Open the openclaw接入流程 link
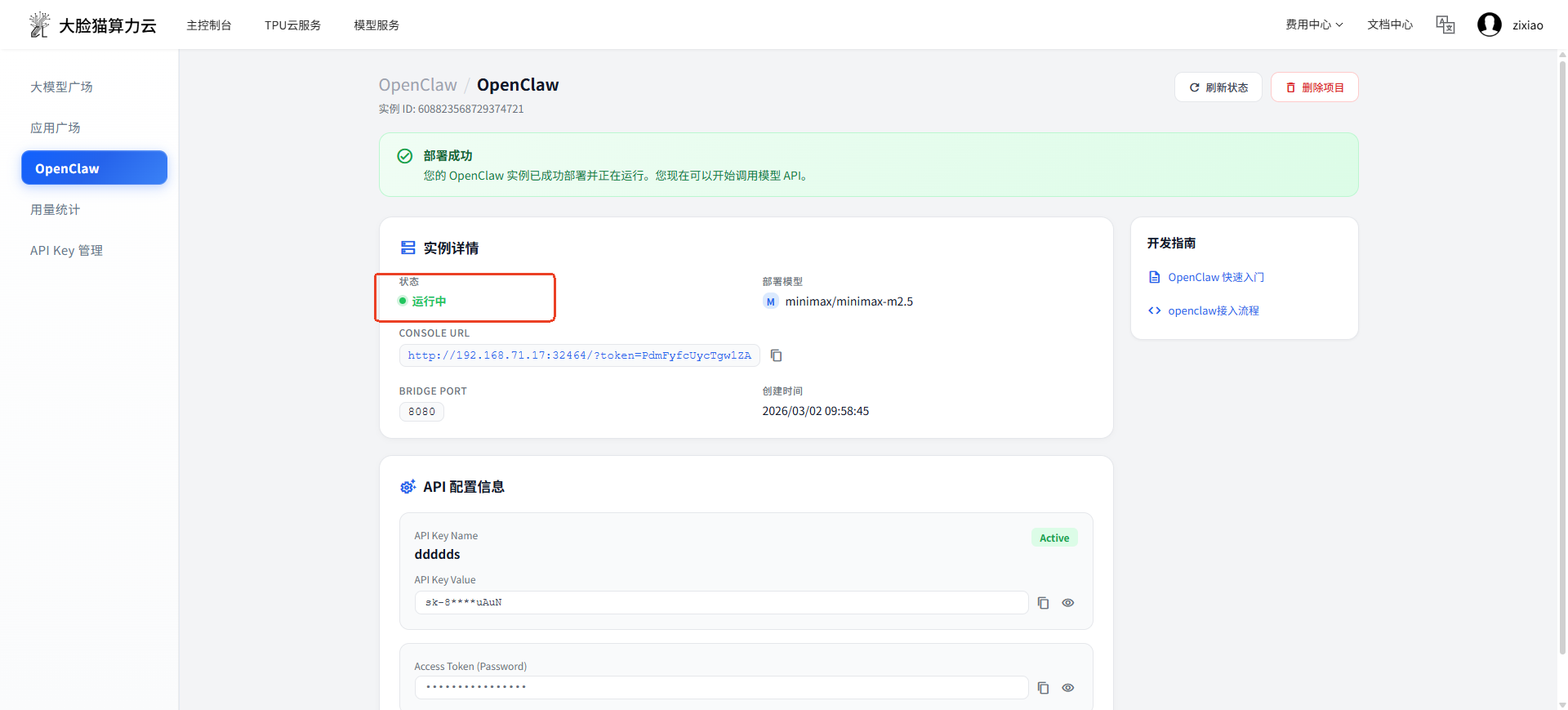1568x710 pixels. tap(1213, 310)
